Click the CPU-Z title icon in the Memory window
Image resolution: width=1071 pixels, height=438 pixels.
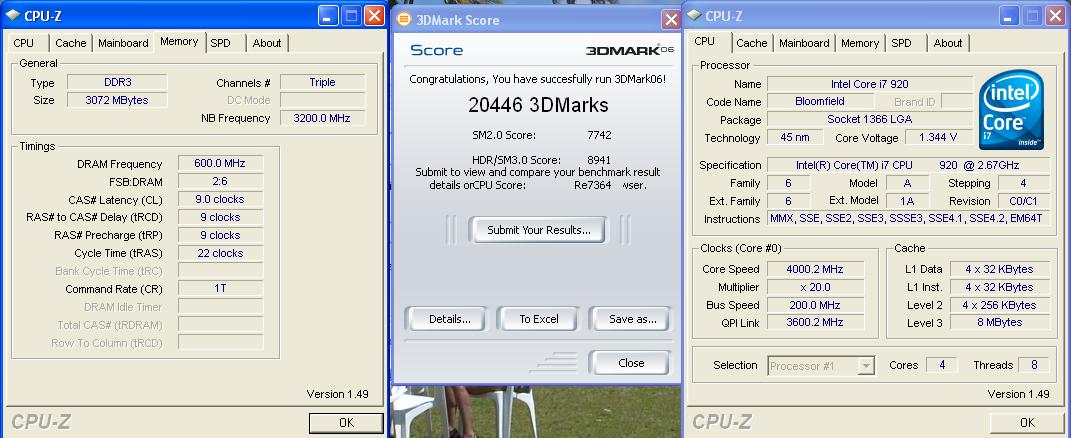(x=12, y=16)
